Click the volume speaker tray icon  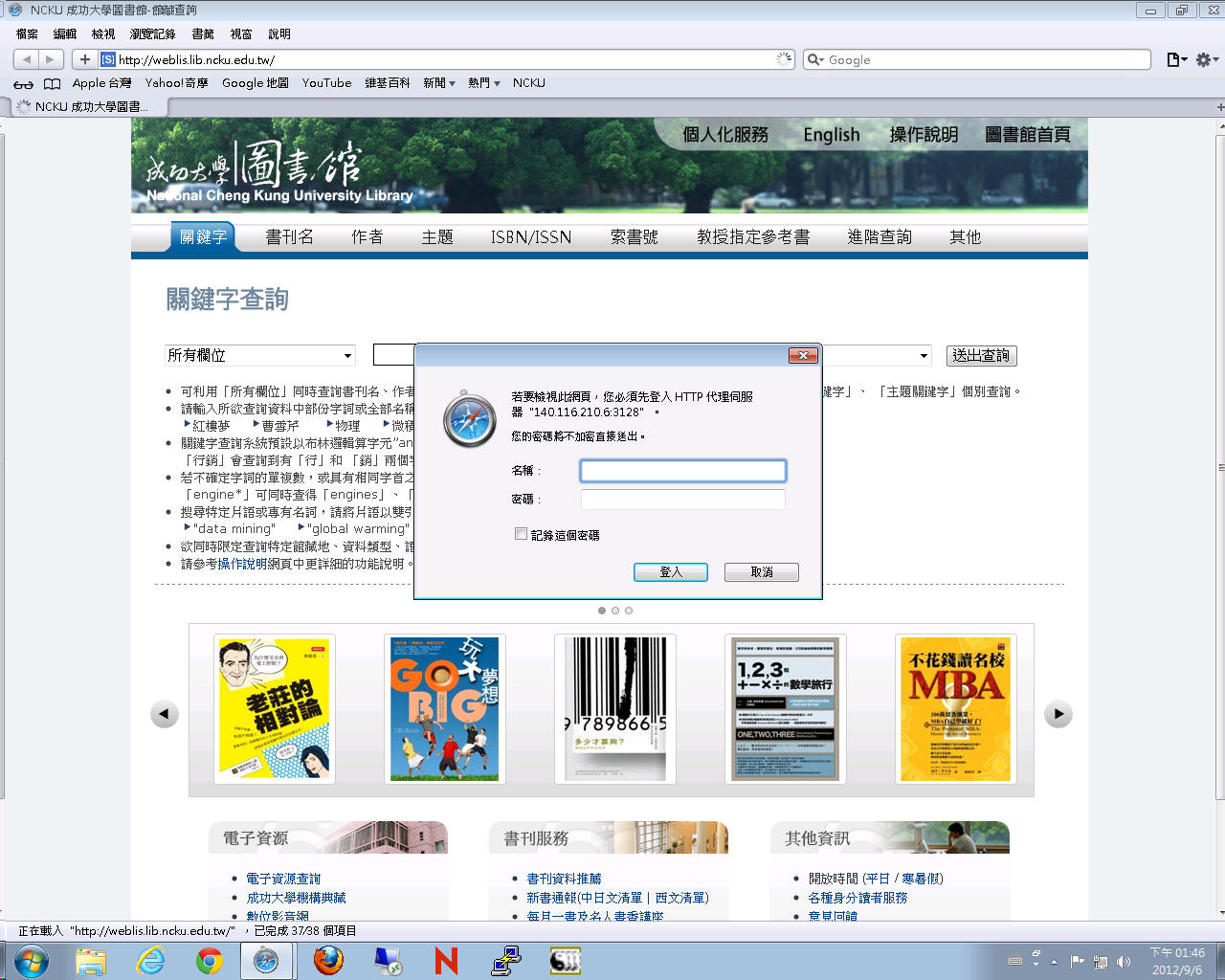(1124, 961)
